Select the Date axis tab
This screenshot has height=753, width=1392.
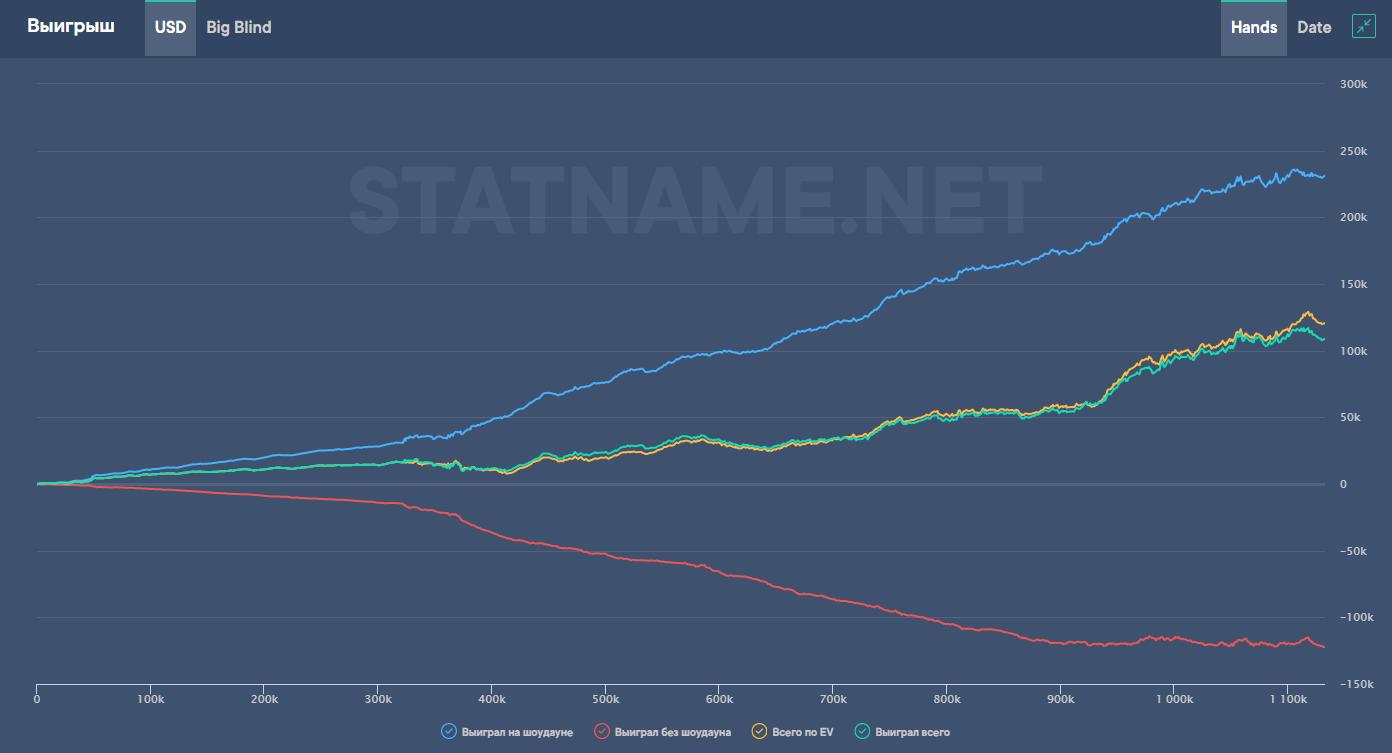coord(1313,28)
